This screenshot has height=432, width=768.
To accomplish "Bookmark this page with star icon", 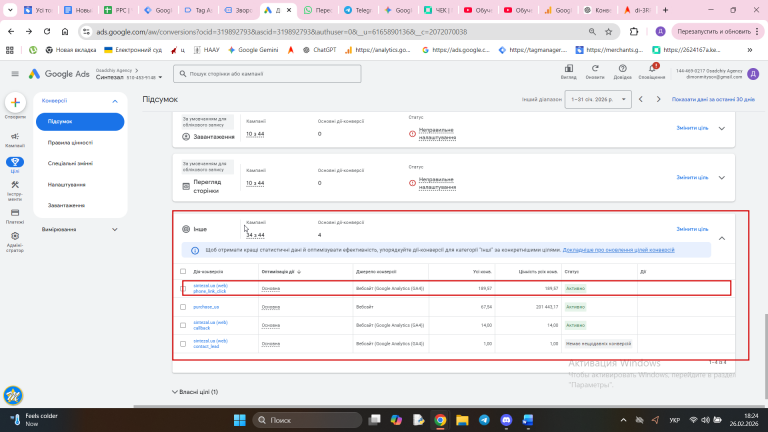I will 608,31.
